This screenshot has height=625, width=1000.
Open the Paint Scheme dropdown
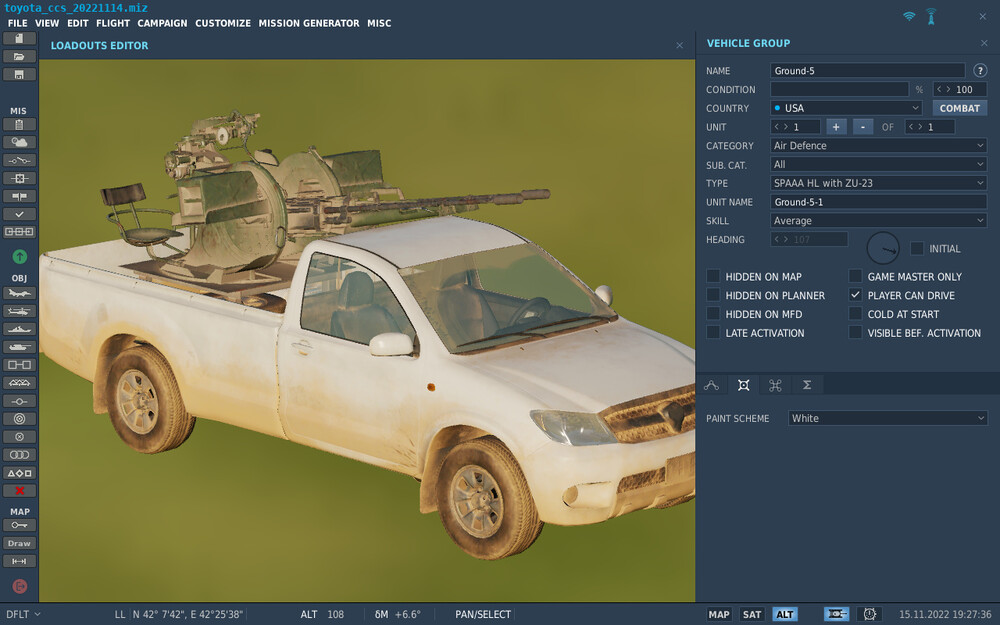(887, 418)
